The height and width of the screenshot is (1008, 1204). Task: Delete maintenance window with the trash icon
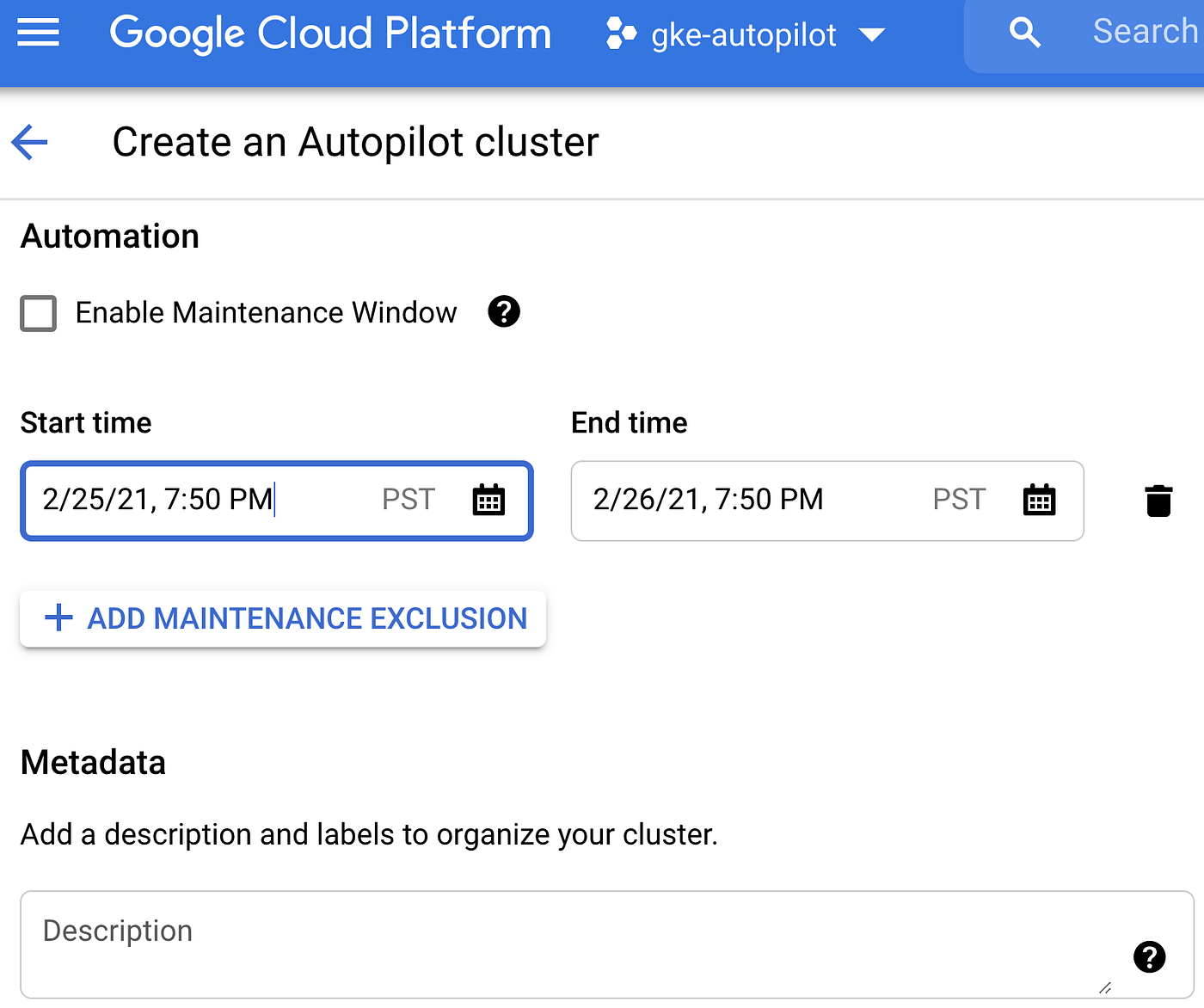point(1158,500)
